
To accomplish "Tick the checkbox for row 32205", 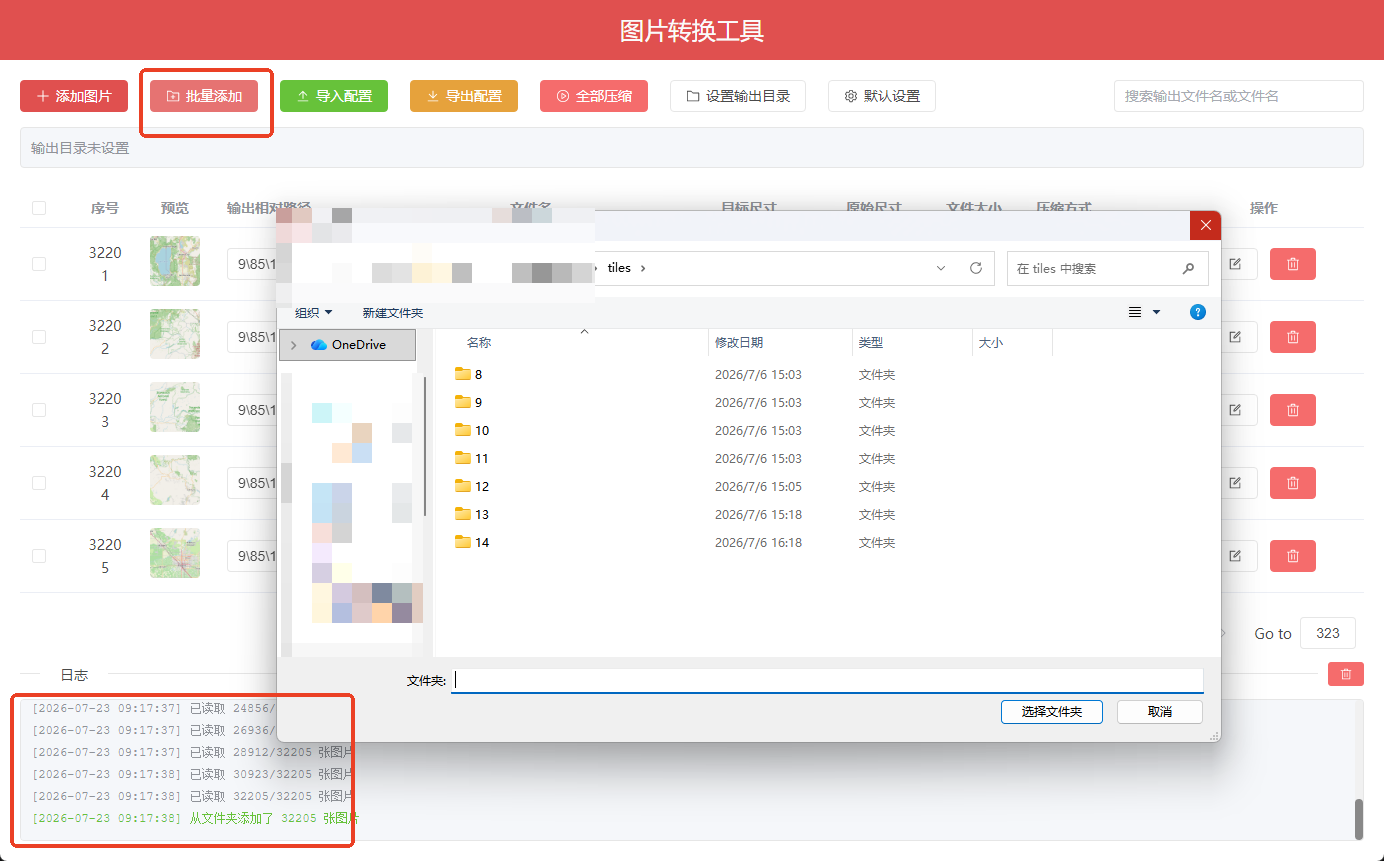I will [x=39, y=556].
